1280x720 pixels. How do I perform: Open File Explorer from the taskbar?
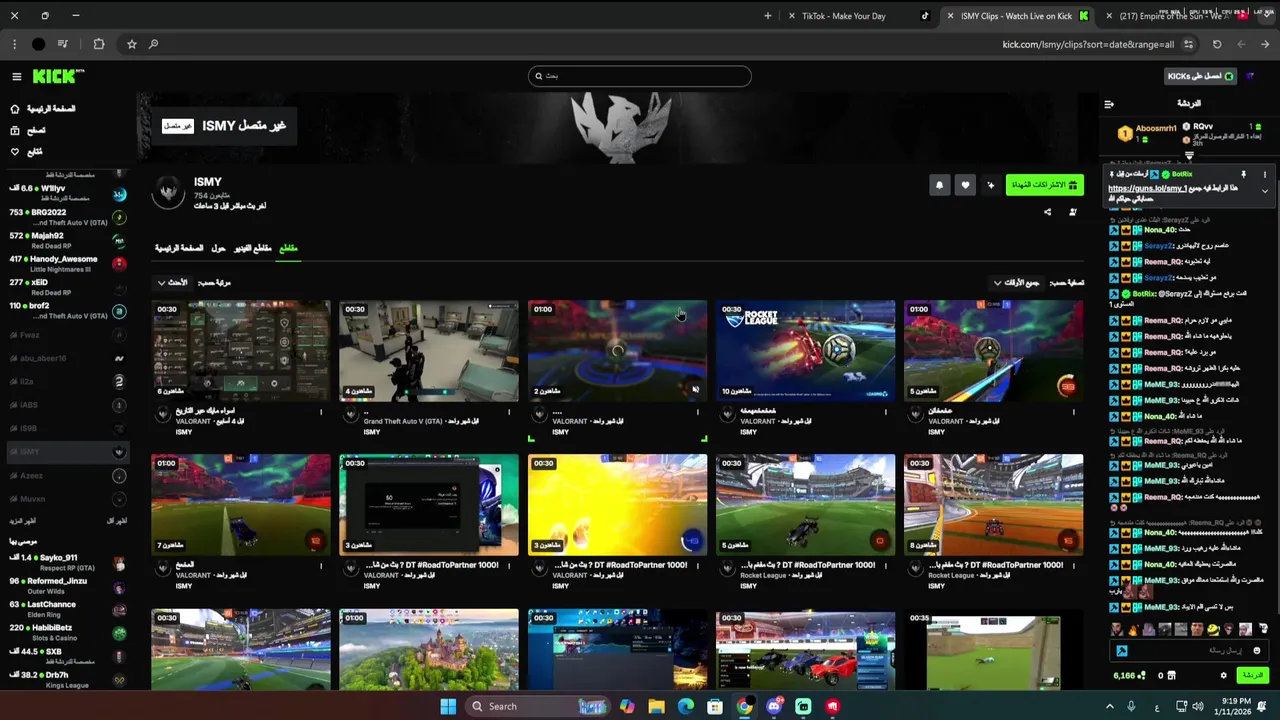click(656, 706)
